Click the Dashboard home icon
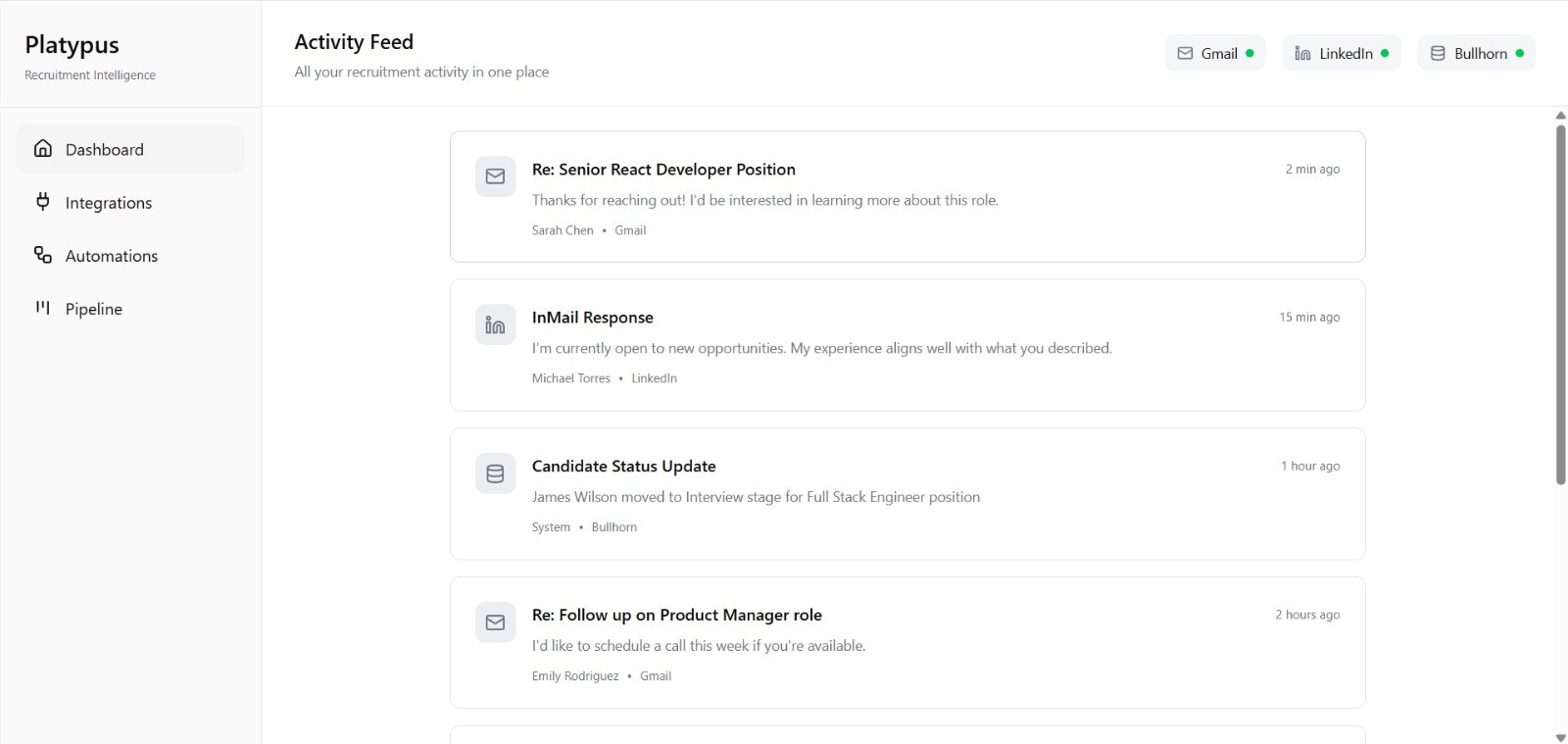1568x744 pixels. pyautogui.click(x=43, y=149)
